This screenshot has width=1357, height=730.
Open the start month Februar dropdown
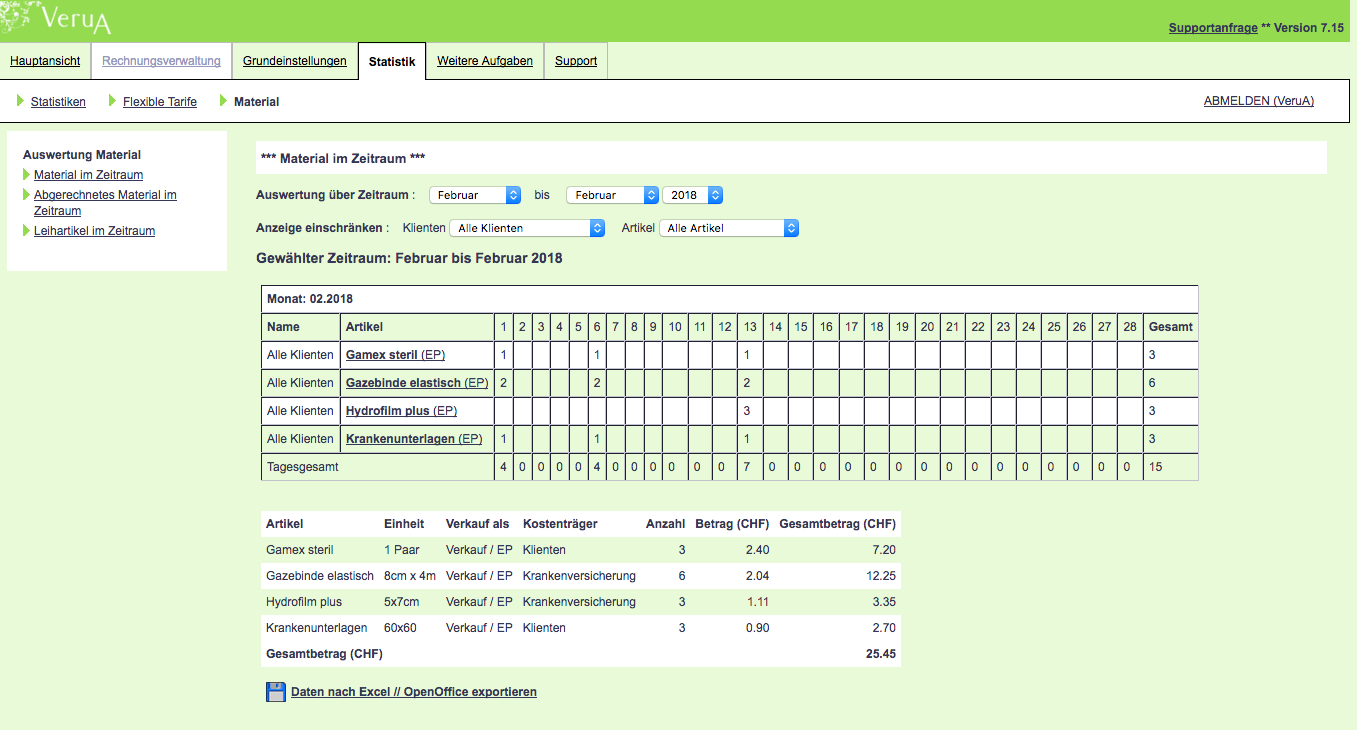tap(475, 195)
